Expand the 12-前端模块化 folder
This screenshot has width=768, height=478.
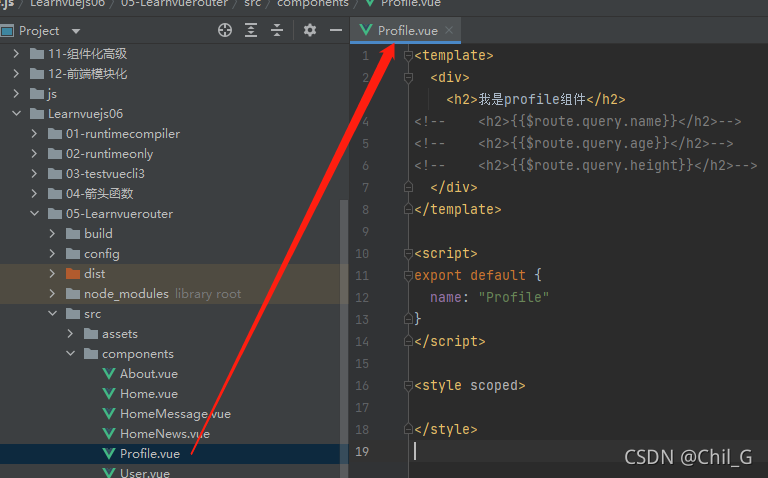(x=16, y=73)
